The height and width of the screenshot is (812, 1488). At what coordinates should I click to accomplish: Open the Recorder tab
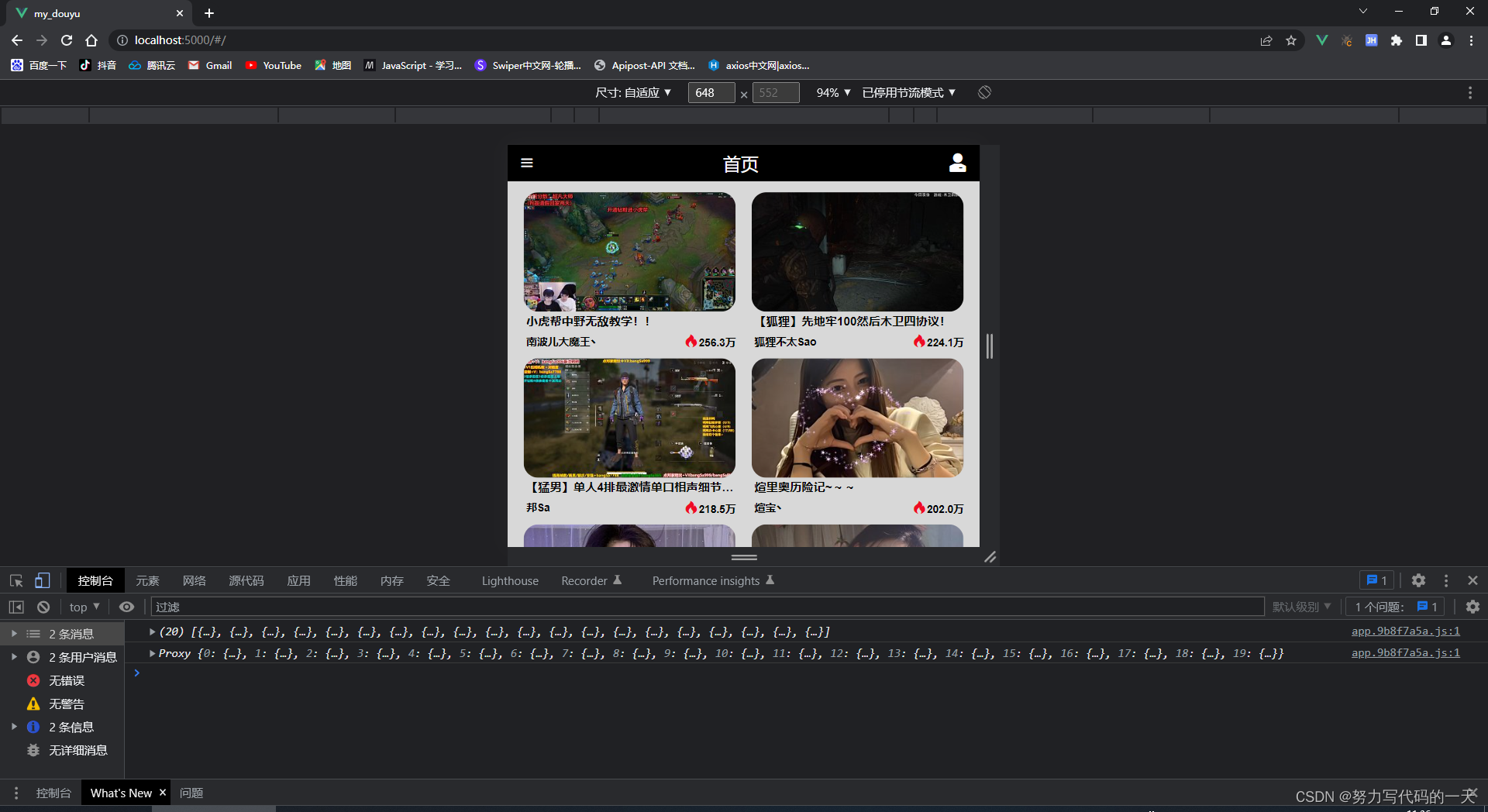click(x=591, y=580)
